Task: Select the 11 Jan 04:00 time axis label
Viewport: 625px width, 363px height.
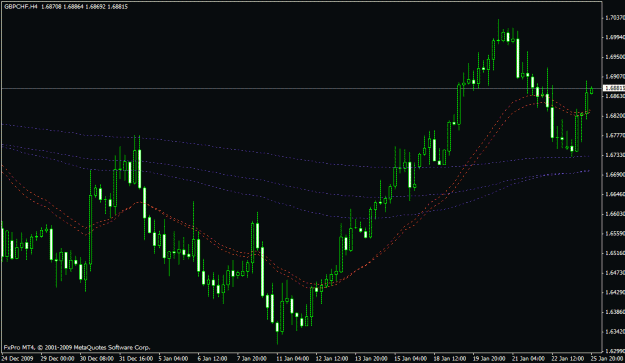Action: coord(293,359)
